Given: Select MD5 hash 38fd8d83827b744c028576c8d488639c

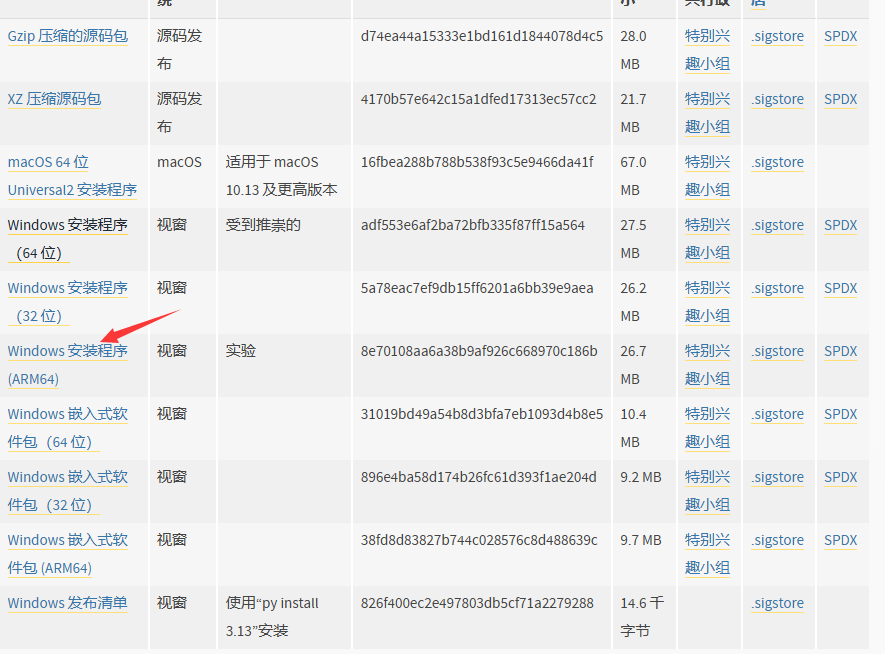Looking at the screenshot, I should (479, 541).
